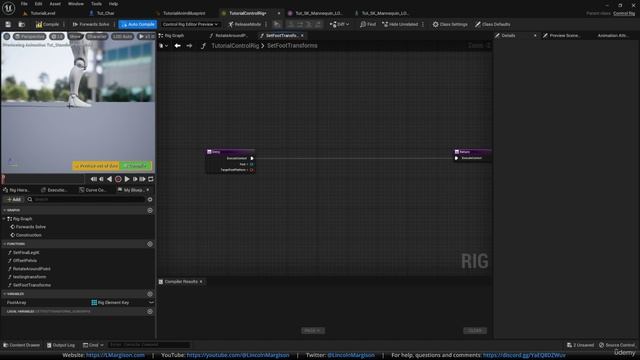
Task: Switch to the Execution Stack tab
Action: click(x=54, y=190)
